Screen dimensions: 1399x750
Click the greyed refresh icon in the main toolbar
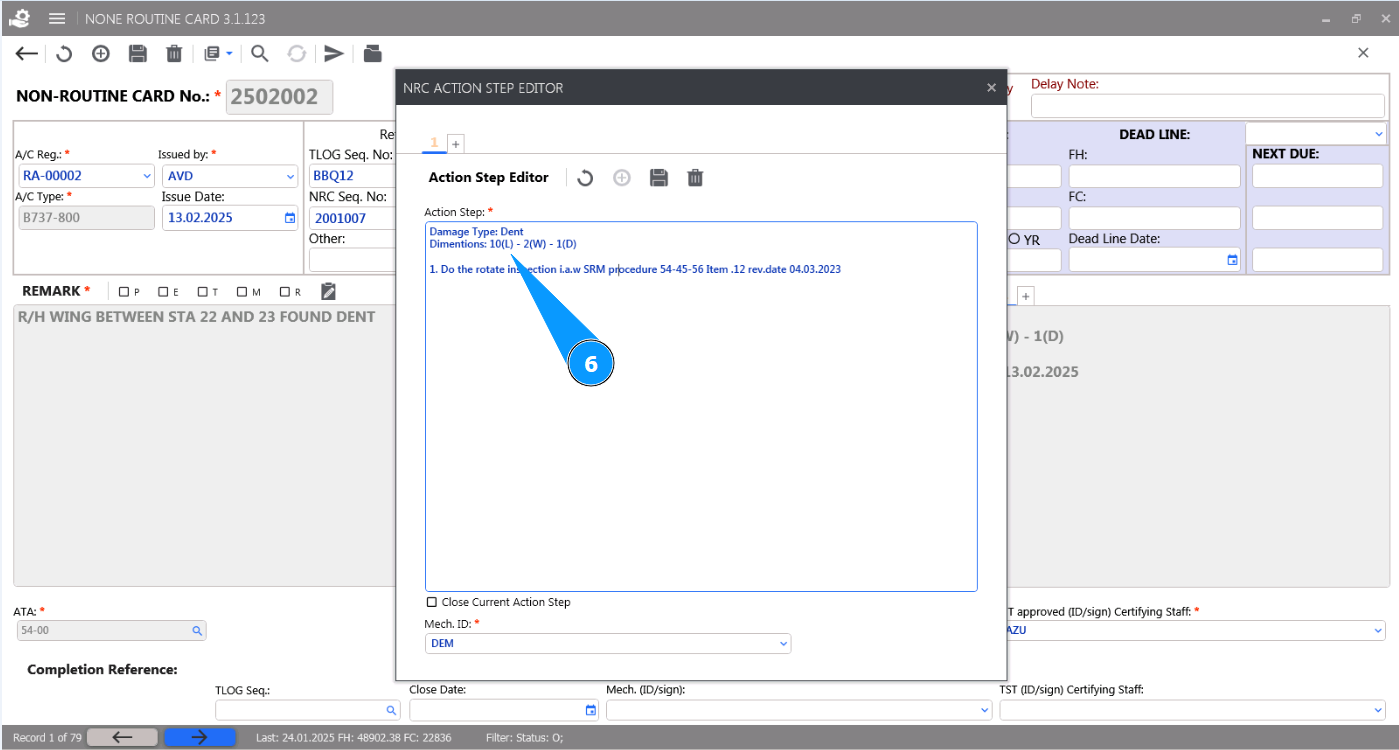(297, 54)
